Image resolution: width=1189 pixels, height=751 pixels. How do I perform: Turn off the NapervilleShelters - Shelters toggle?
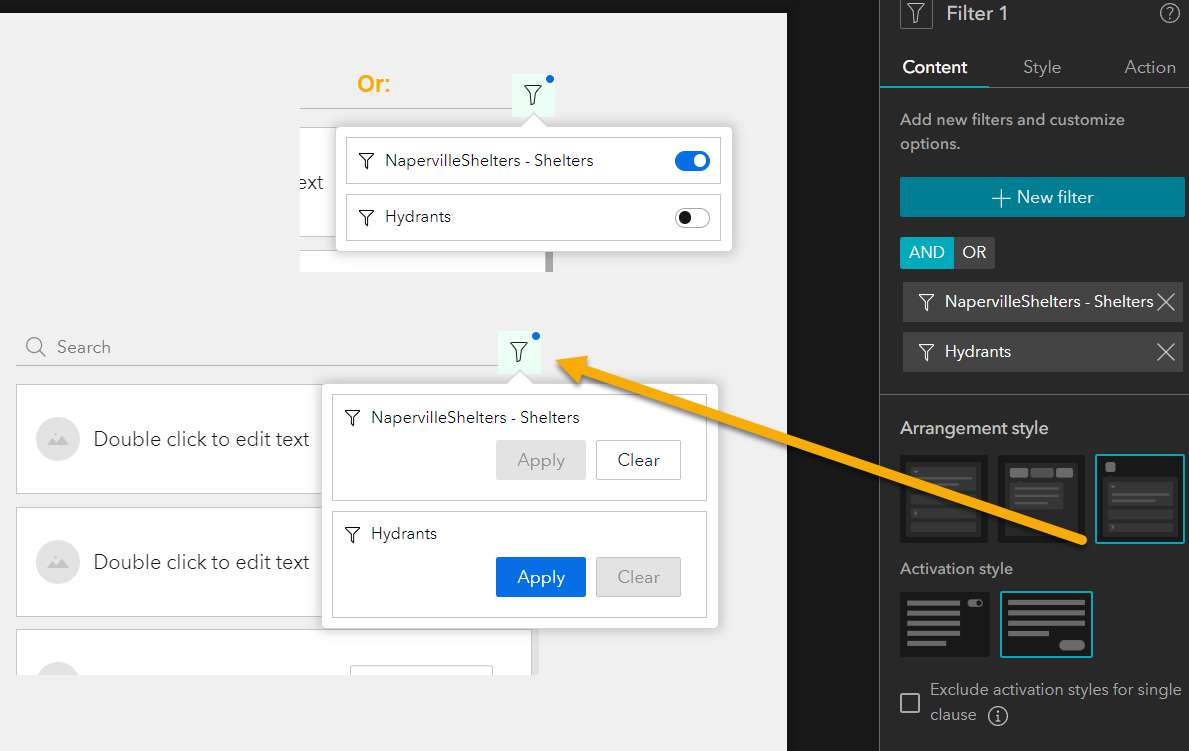click(692, 161)
